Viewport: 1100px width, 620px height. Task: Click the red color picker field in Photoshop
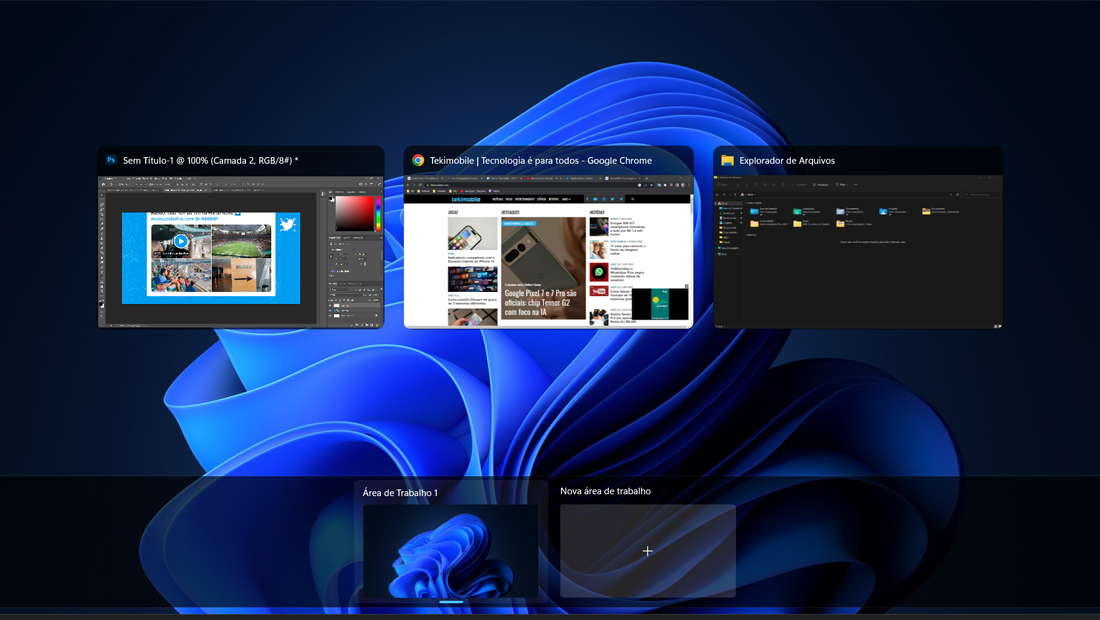coord(354,213)
